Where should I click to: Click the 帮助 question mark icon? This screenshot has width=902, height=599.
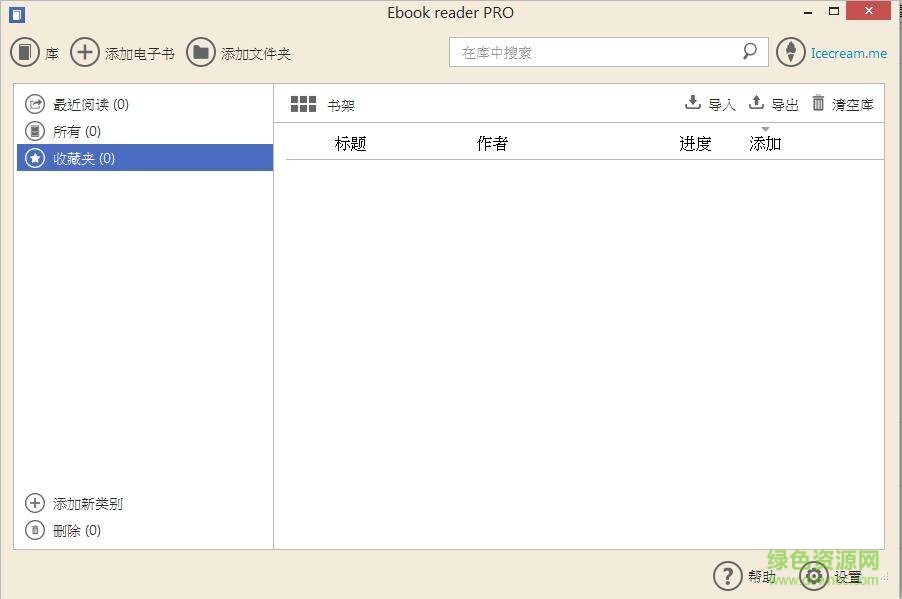pos(728,576)
